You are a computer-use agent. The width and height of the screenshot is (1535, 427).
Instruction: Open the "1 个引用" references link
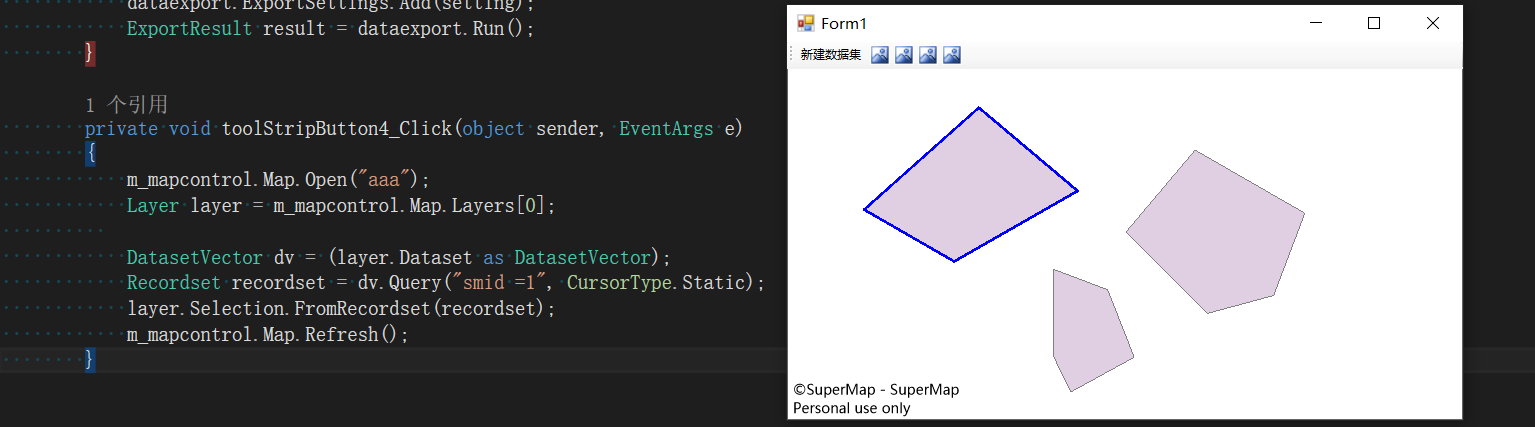coord(127,104)
